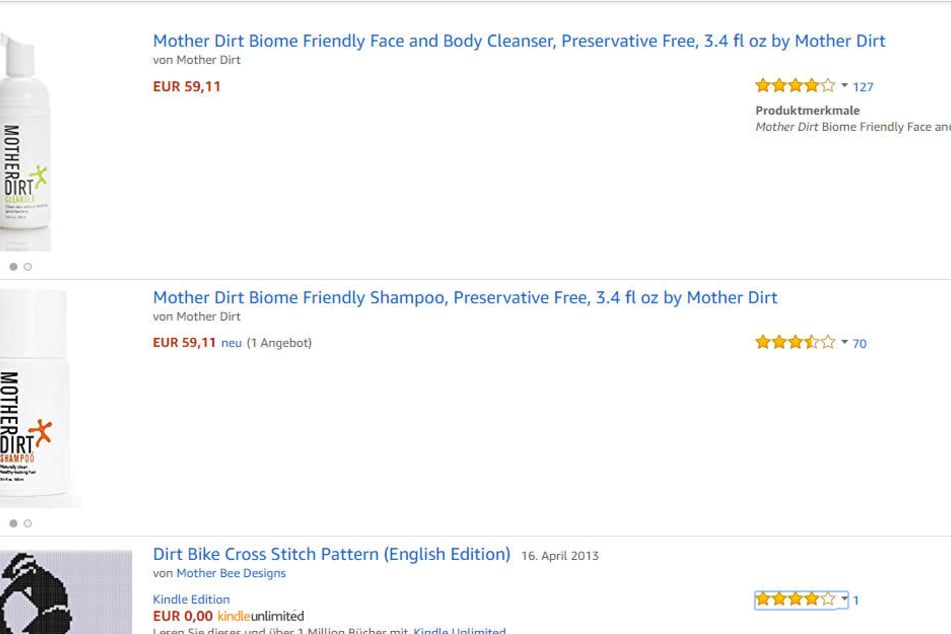Select first image dot of Cleanser carousel

tap(13, 267)
